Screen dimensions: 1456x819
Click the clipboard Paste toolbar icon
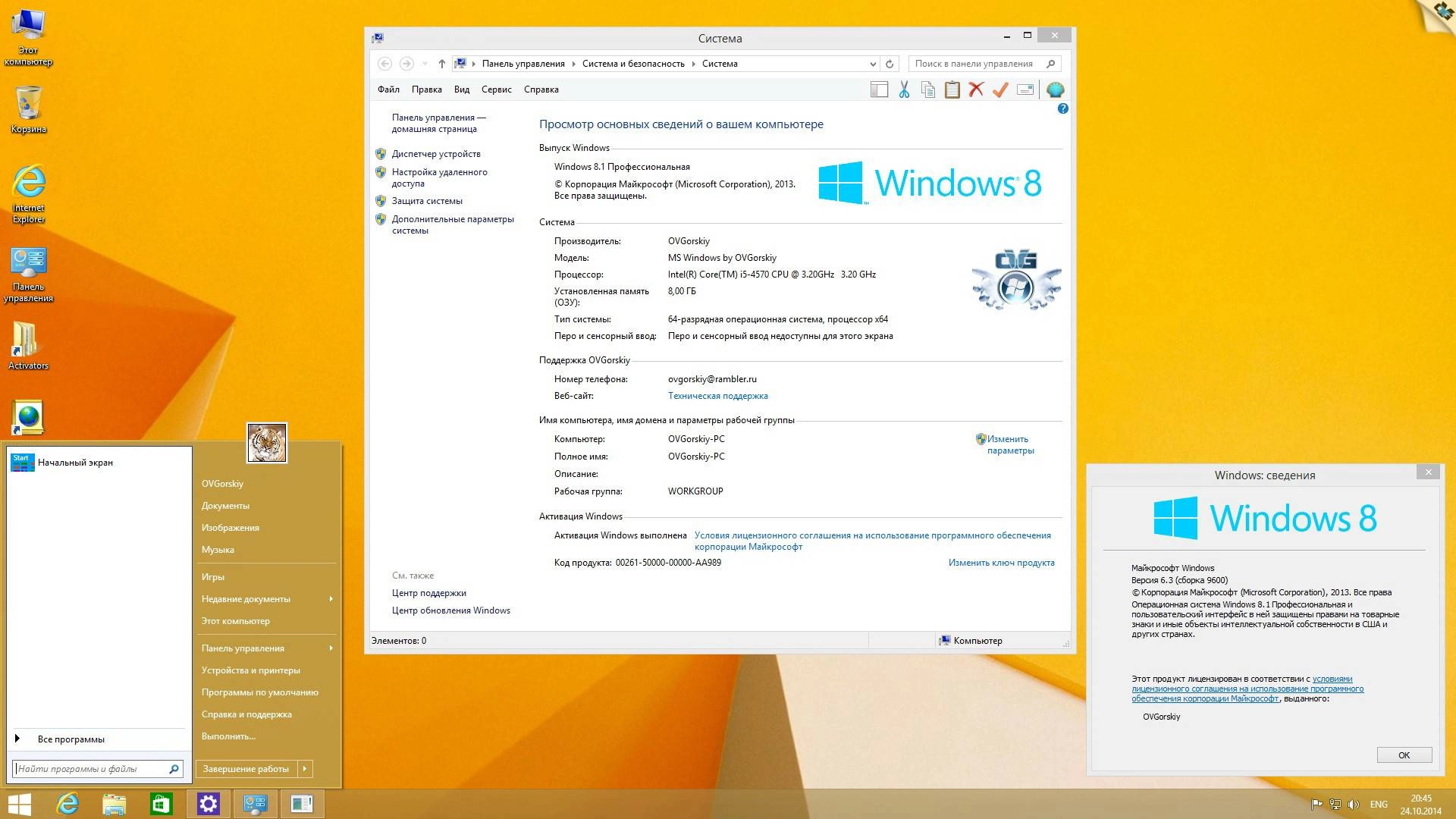click(x=951, y=89)
